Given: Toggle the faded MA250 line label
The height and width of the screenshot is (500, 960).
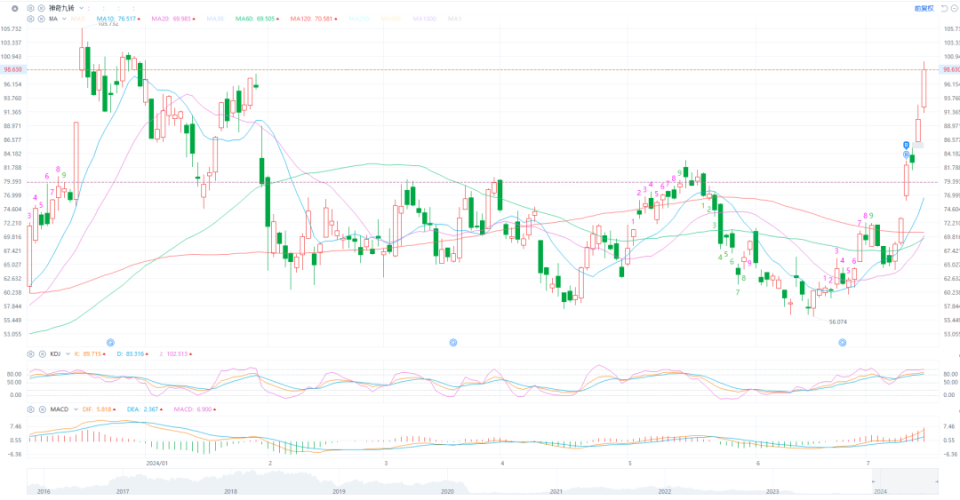Looking at the screenshot, I should (359, 19).
